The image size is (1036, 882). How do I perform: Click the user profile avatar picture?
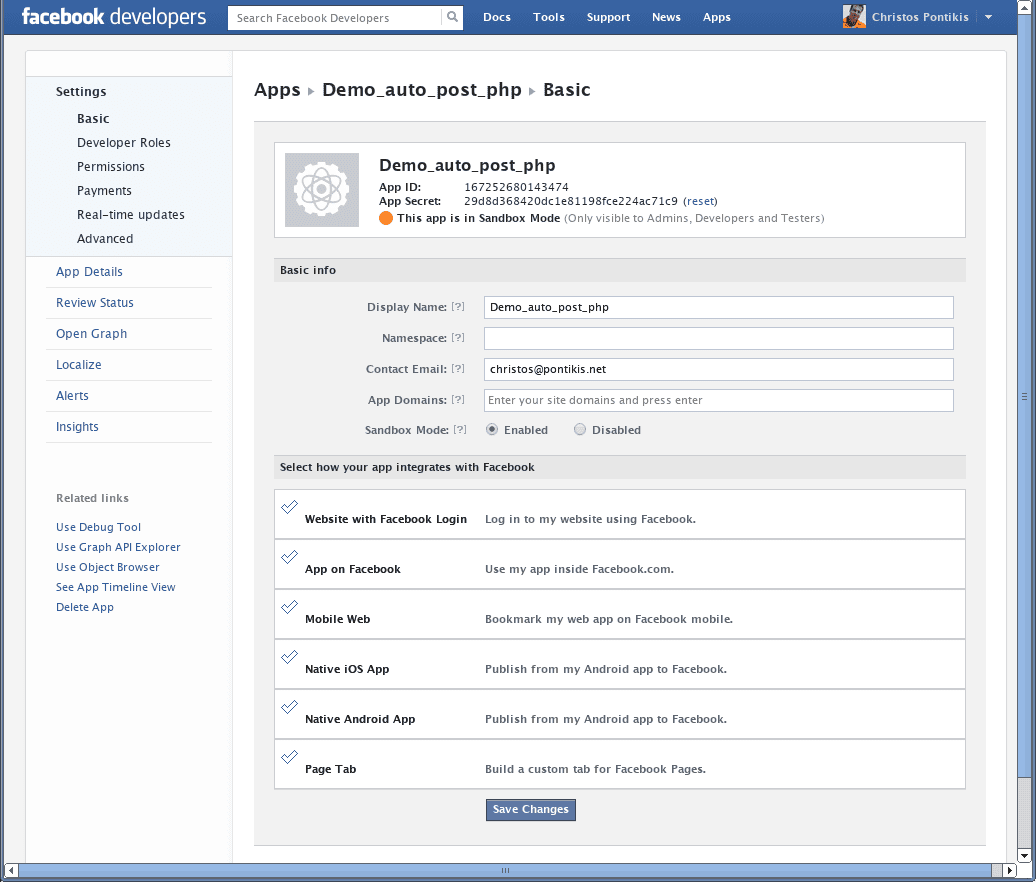click(x=854, y=17)
